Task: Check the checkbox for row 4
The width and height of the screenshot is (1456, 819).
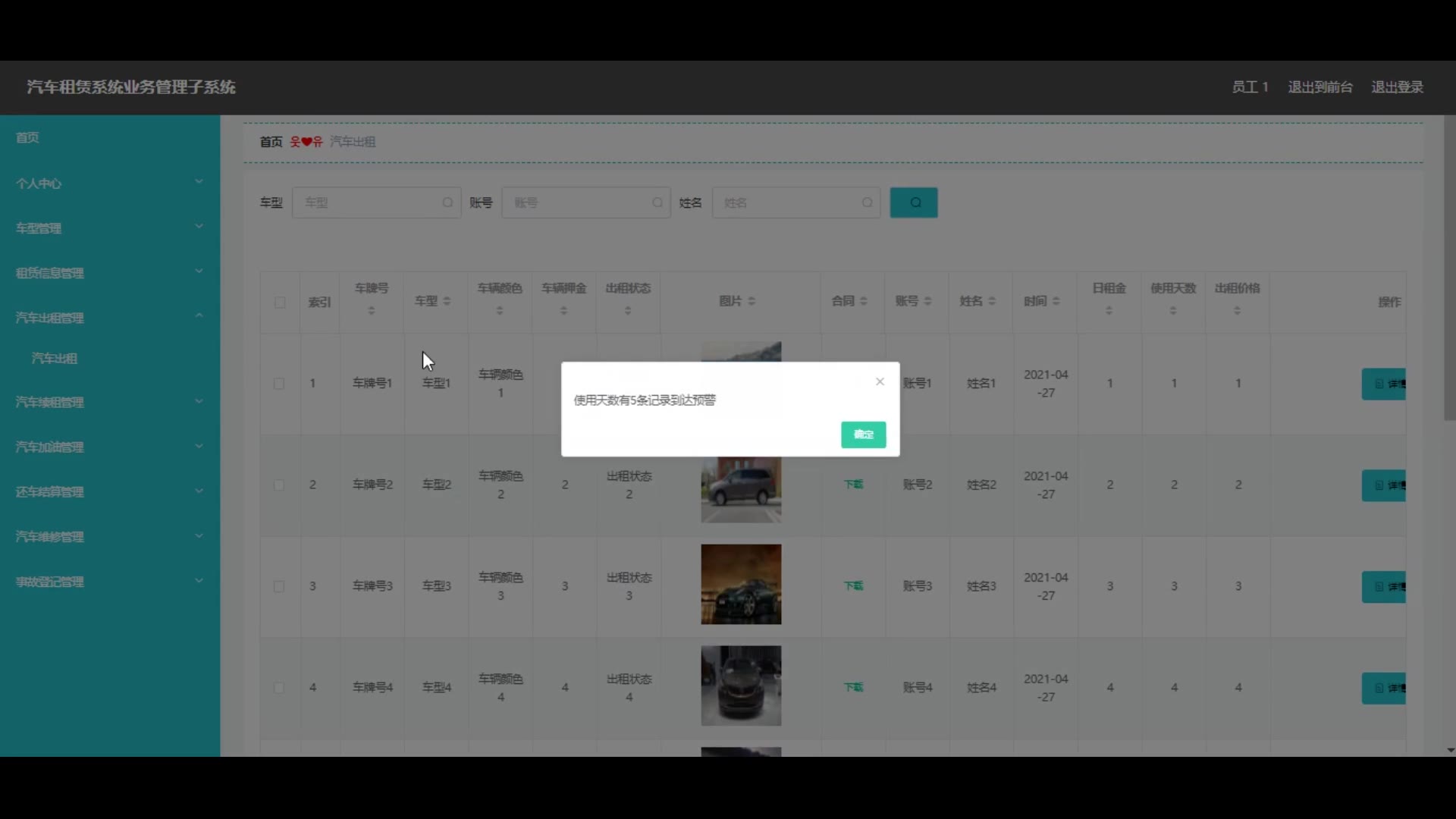Action: pyautogui.click(x=279, y=688)
